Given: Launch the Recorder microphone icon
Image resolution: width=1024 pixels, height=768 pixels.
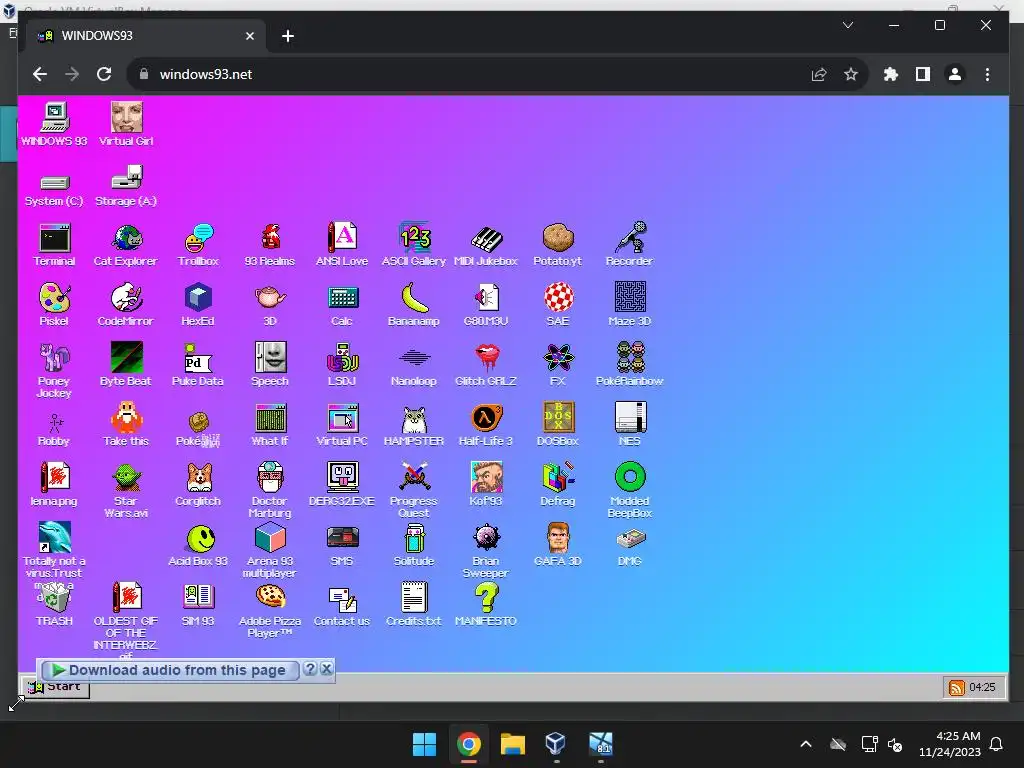Looking at the screenshot, I should pyautogui.click(x=630, y=246).
